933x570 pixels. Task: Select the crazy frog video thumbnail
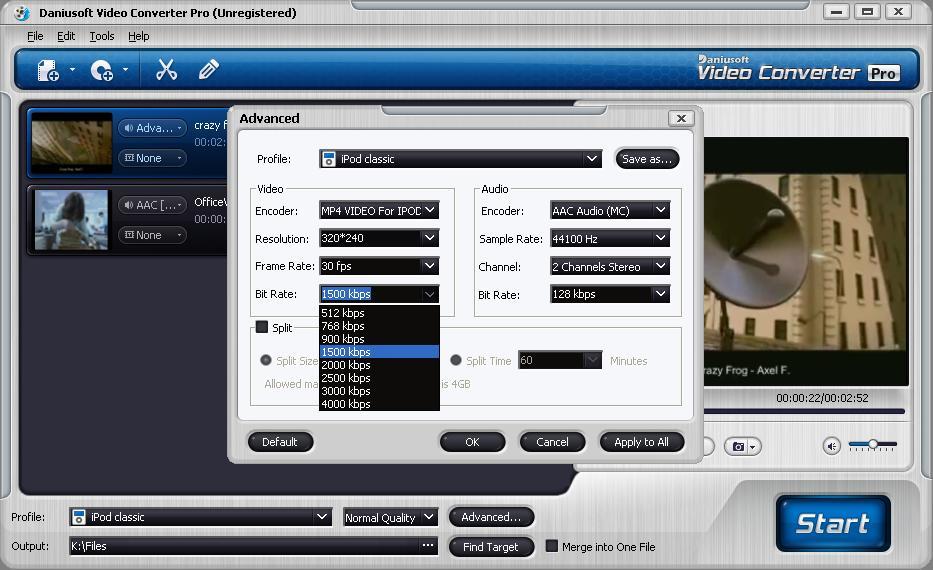71,143
